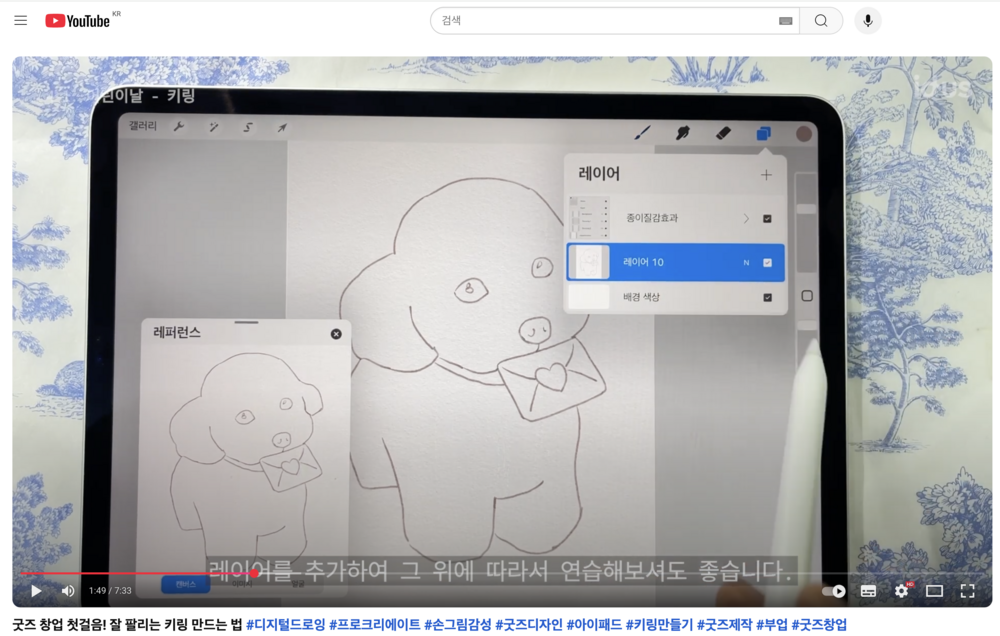Click the search magnifier button
This screenshot has height=636, width=1000.
[x=821, y=20]
